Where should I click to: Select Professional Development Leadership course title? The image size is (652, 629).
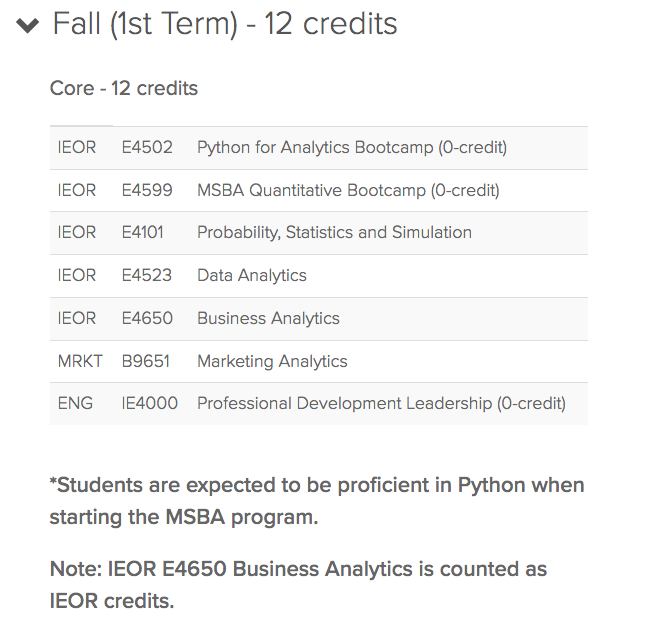[381, 403]
